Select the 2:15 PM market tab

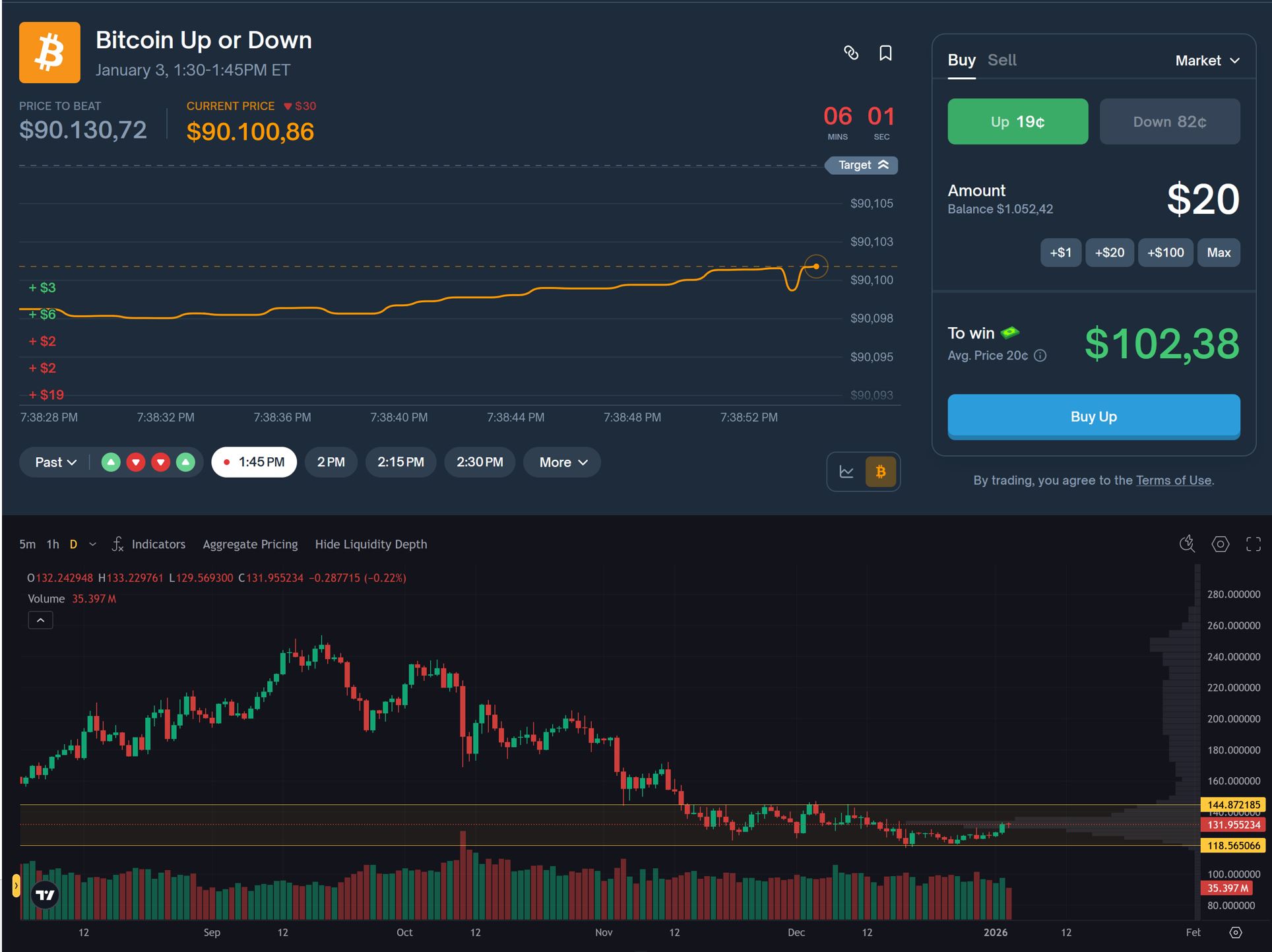[400, 462]
